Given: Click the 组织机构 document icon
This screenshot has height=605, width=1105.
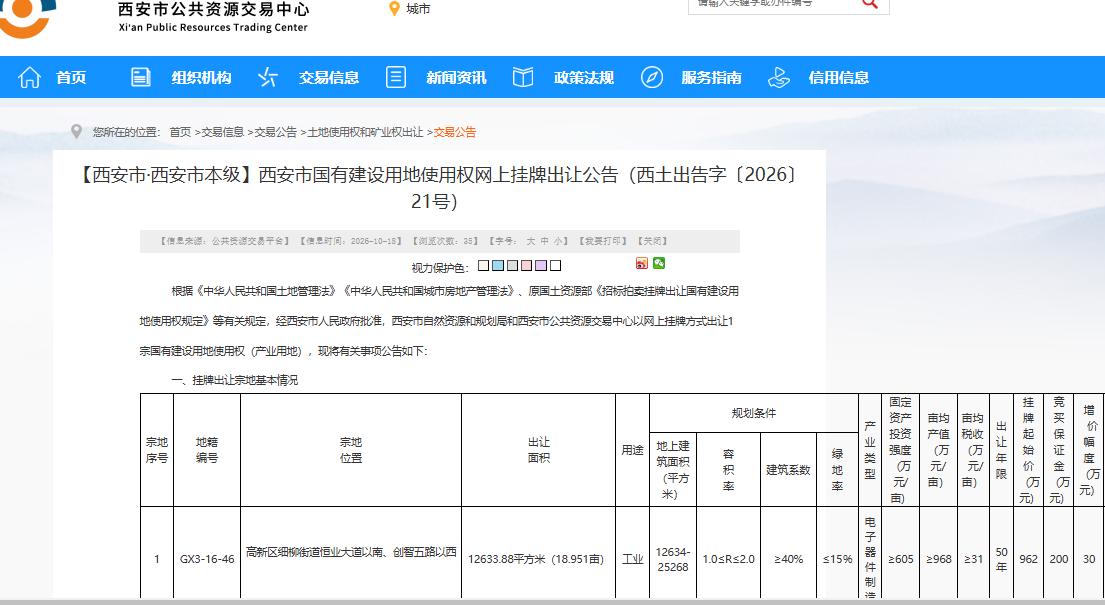Looking at the screenshot, I should [141, 77].
